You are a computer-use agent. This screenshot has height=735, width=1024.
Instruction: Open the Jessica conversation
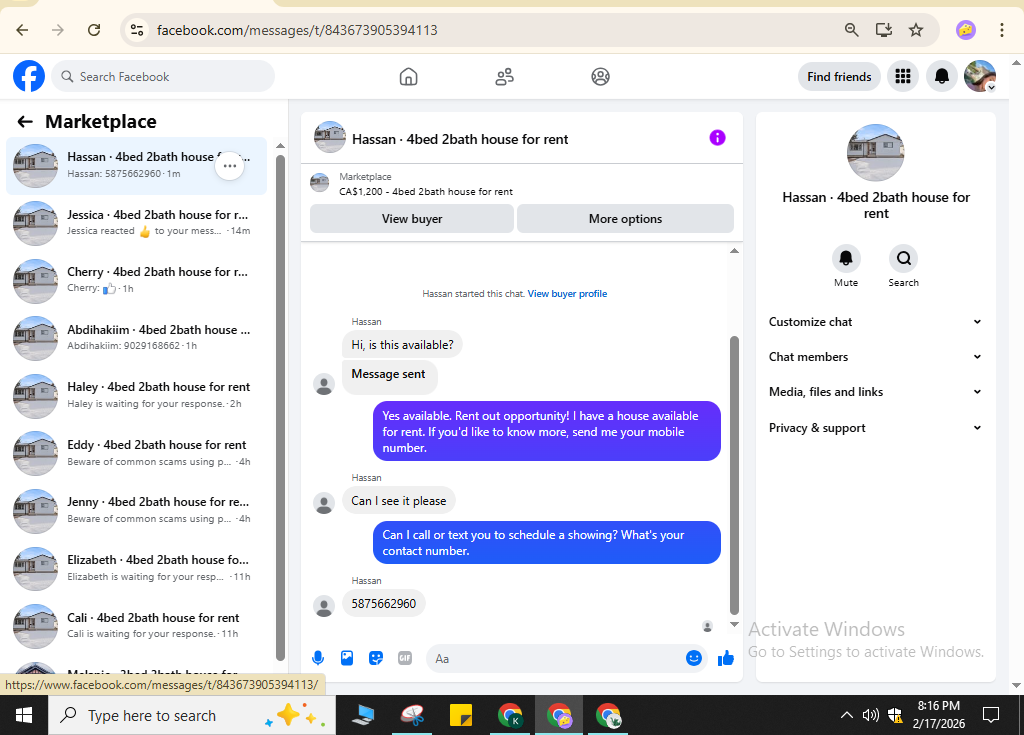pos(136,223)
